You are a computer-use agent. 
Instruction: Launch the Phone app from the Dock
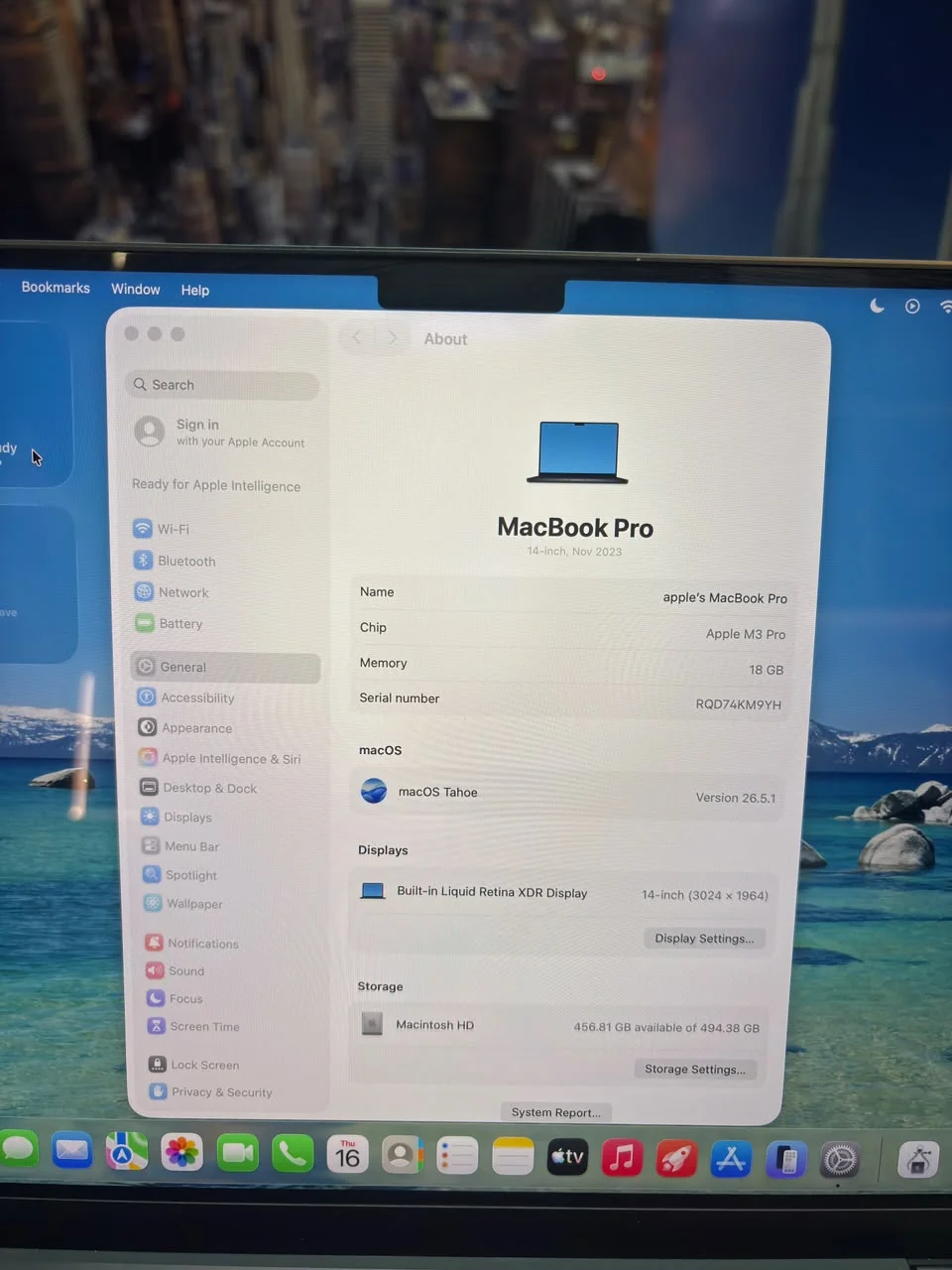tap(293, 1154)
